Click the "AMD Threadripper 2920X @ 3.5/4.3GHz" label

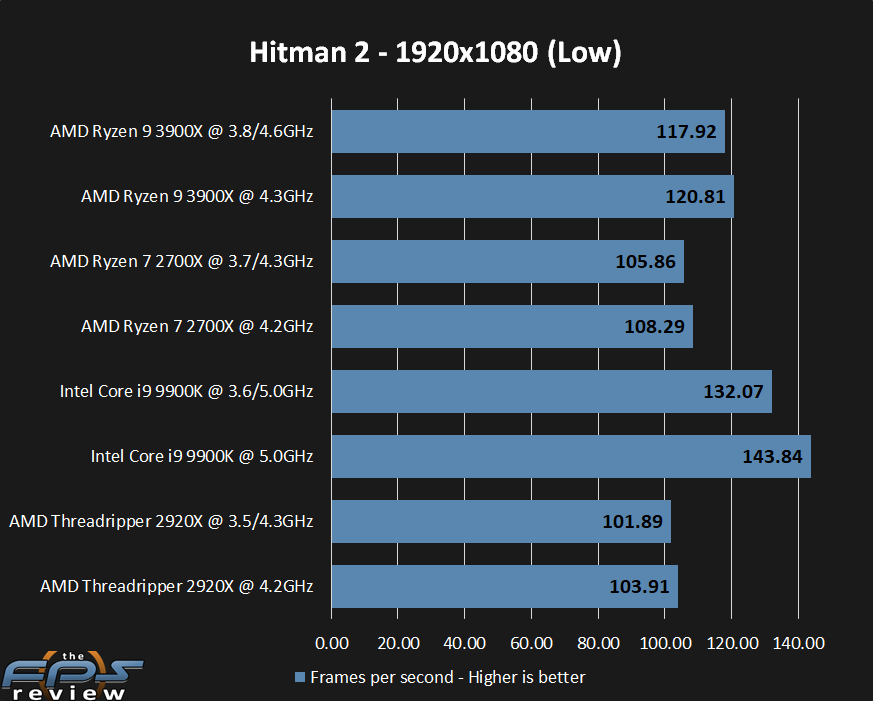click(x=161, y=522)
